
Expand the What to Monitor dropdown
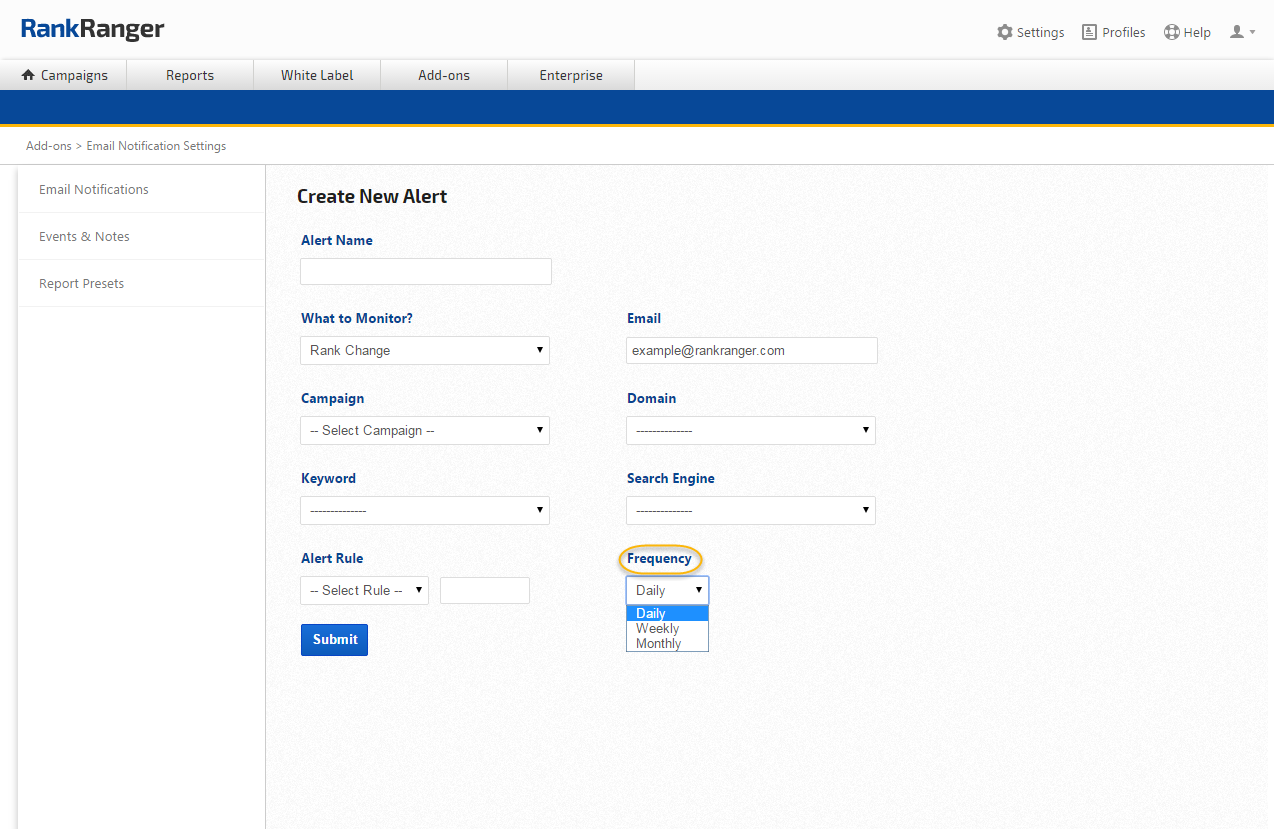[x=425, y=350]
